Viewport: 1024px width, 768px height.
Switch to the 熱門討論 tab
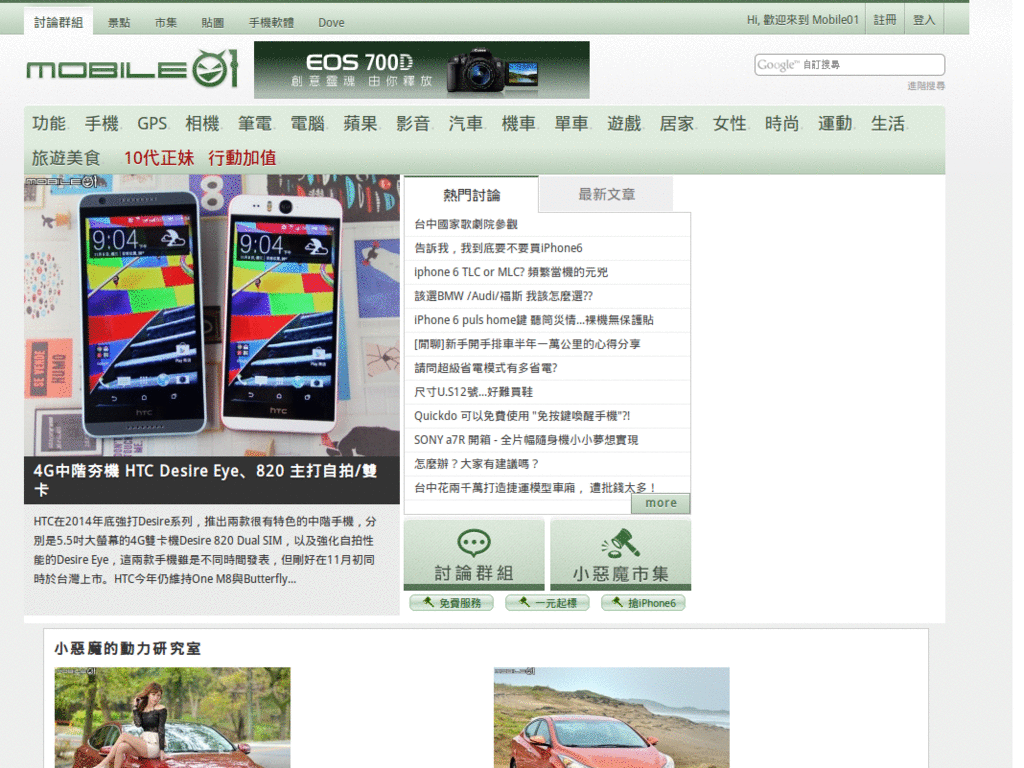(x=472, y=195)
